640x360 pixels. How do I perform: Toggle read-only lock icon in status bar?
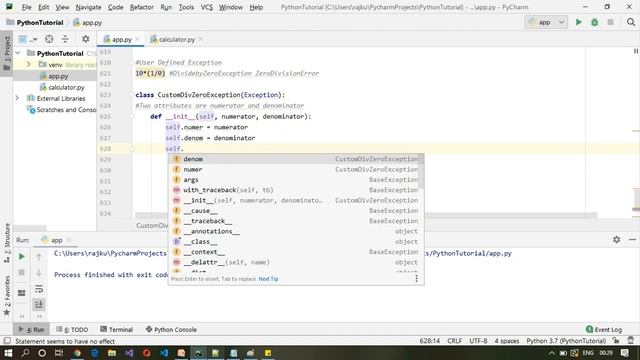tap(616, 341)
